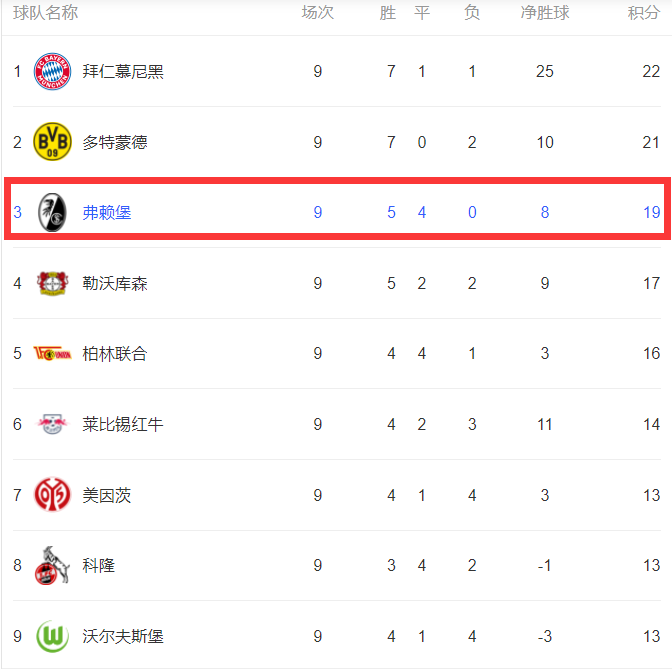Click the Mainz 05 logo
This screenshot has height=669, width=672.
click(x=52, y=495)
